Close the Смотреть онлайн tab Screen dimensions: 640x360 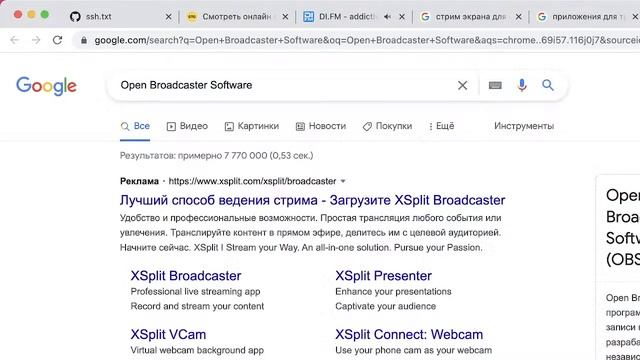click(285, 17)
